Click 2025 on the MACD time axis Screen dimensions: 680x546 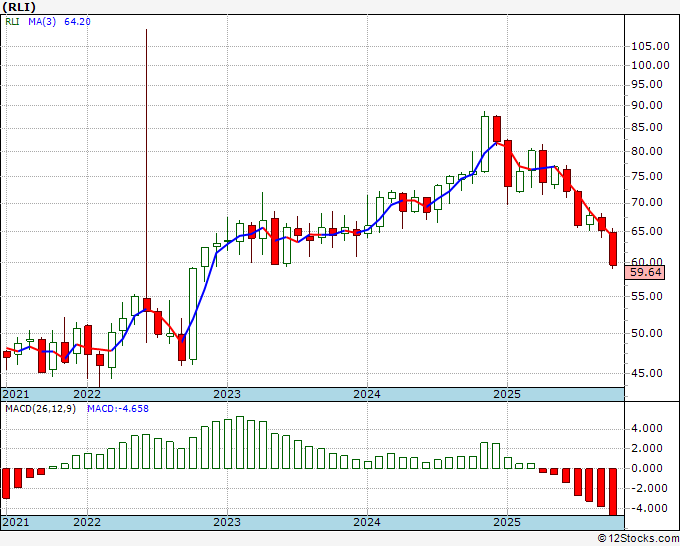tap(507, 522)
